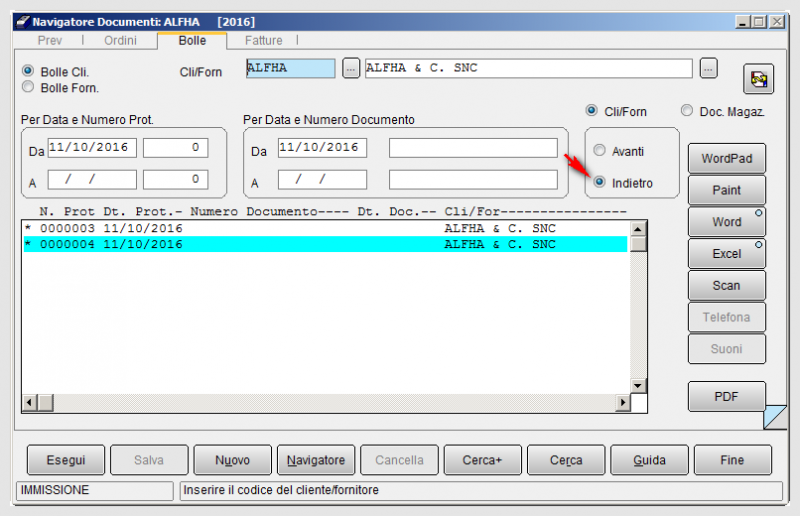Click the Suoni button

[727, 349]
